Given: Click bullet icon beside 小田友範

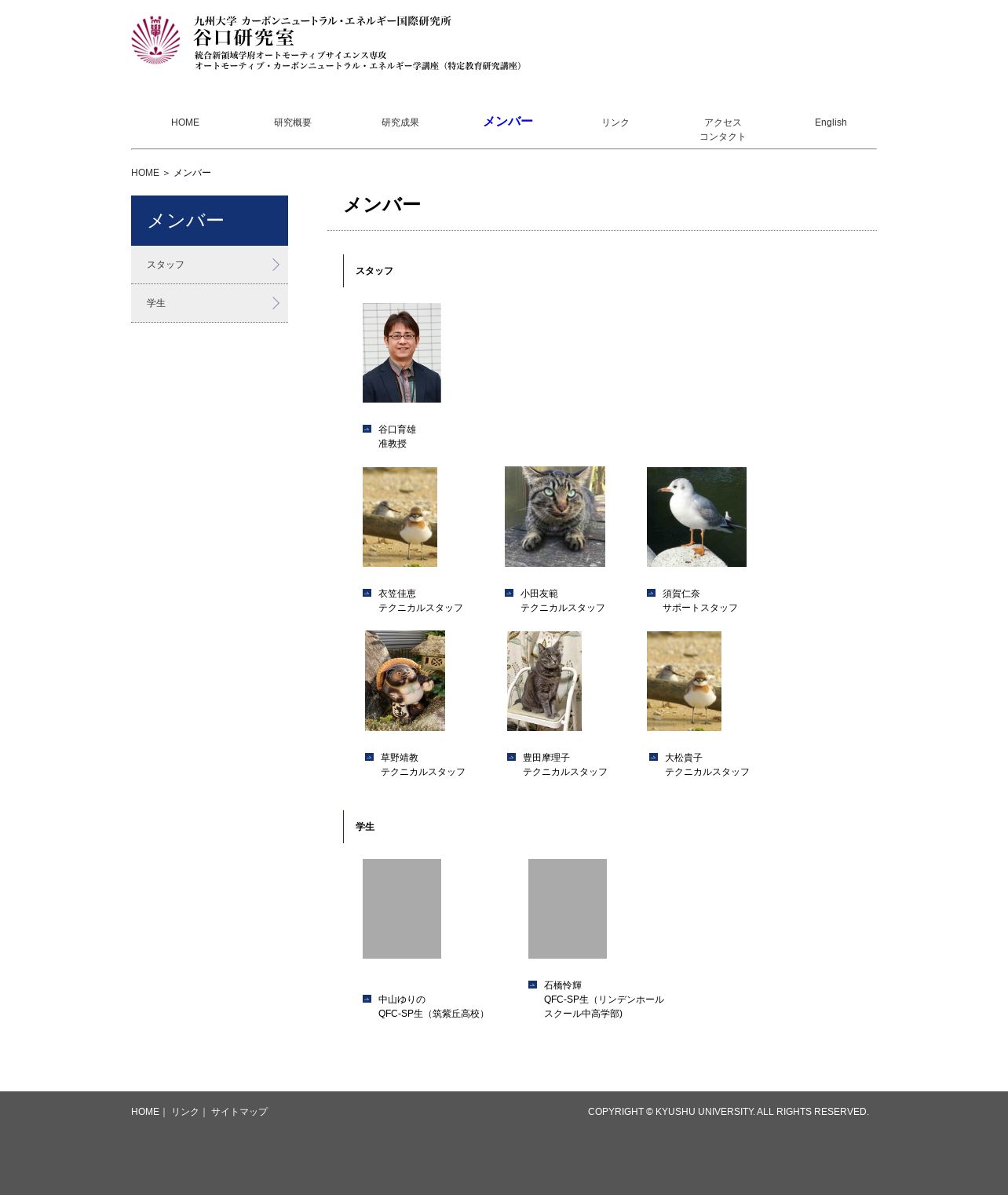Looking at the screenshot, I should [x=509, y=593].
